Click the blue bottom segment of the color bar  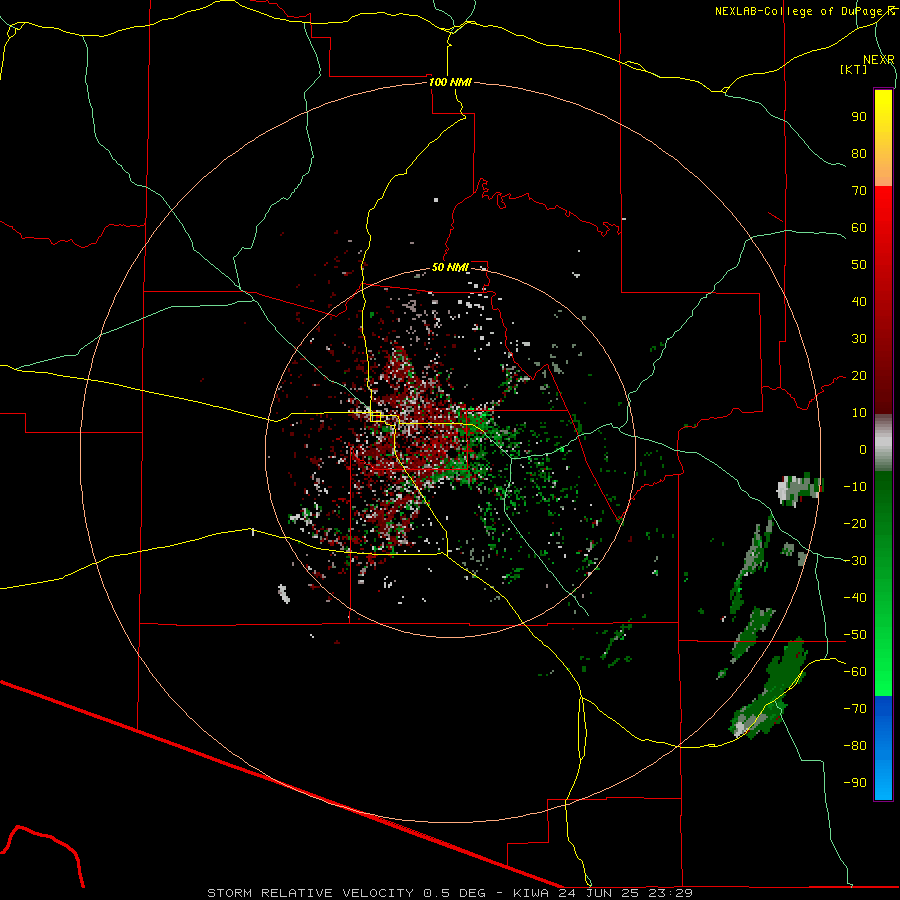click(883, 748)
